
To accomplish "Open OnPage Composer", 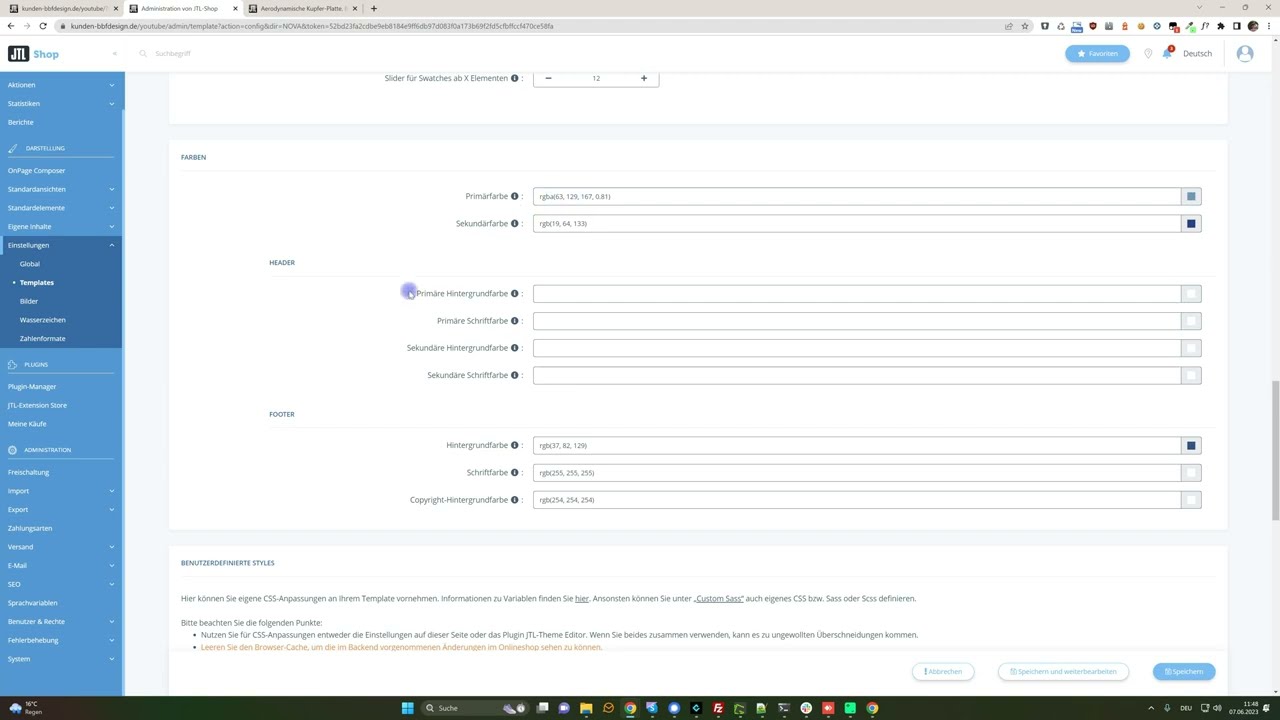I will pos(36,171).
